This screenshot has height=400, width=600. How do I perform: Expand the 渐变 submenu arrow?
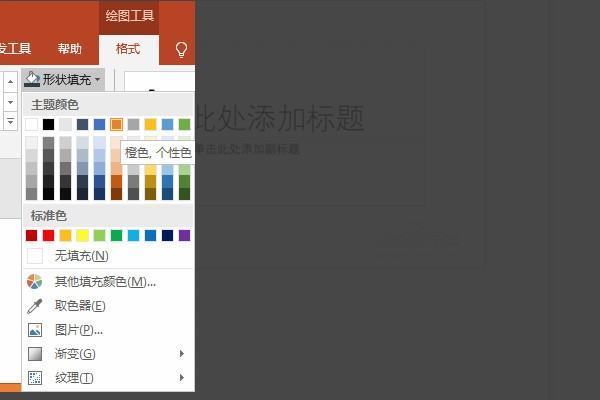[x=181, y=354]
